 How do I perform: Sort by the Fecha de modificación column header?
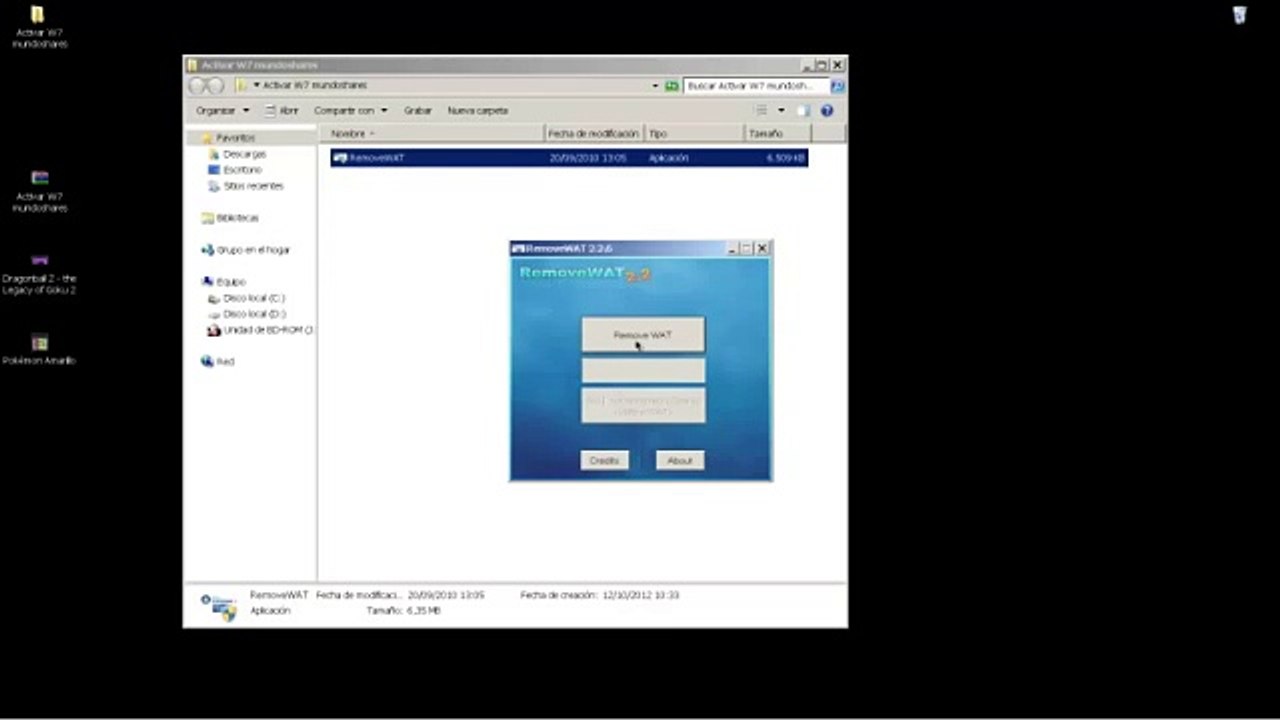[594, 133]
